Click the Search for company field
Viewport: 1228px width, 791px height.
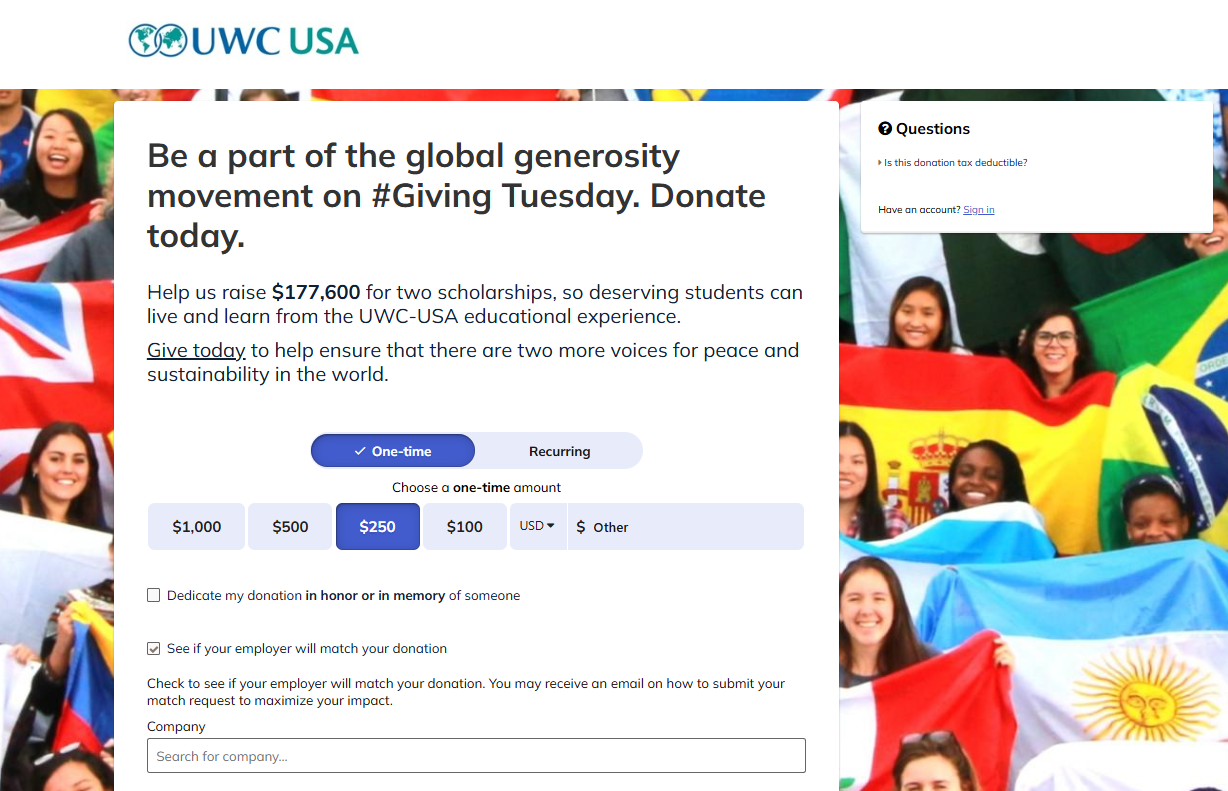476,756
